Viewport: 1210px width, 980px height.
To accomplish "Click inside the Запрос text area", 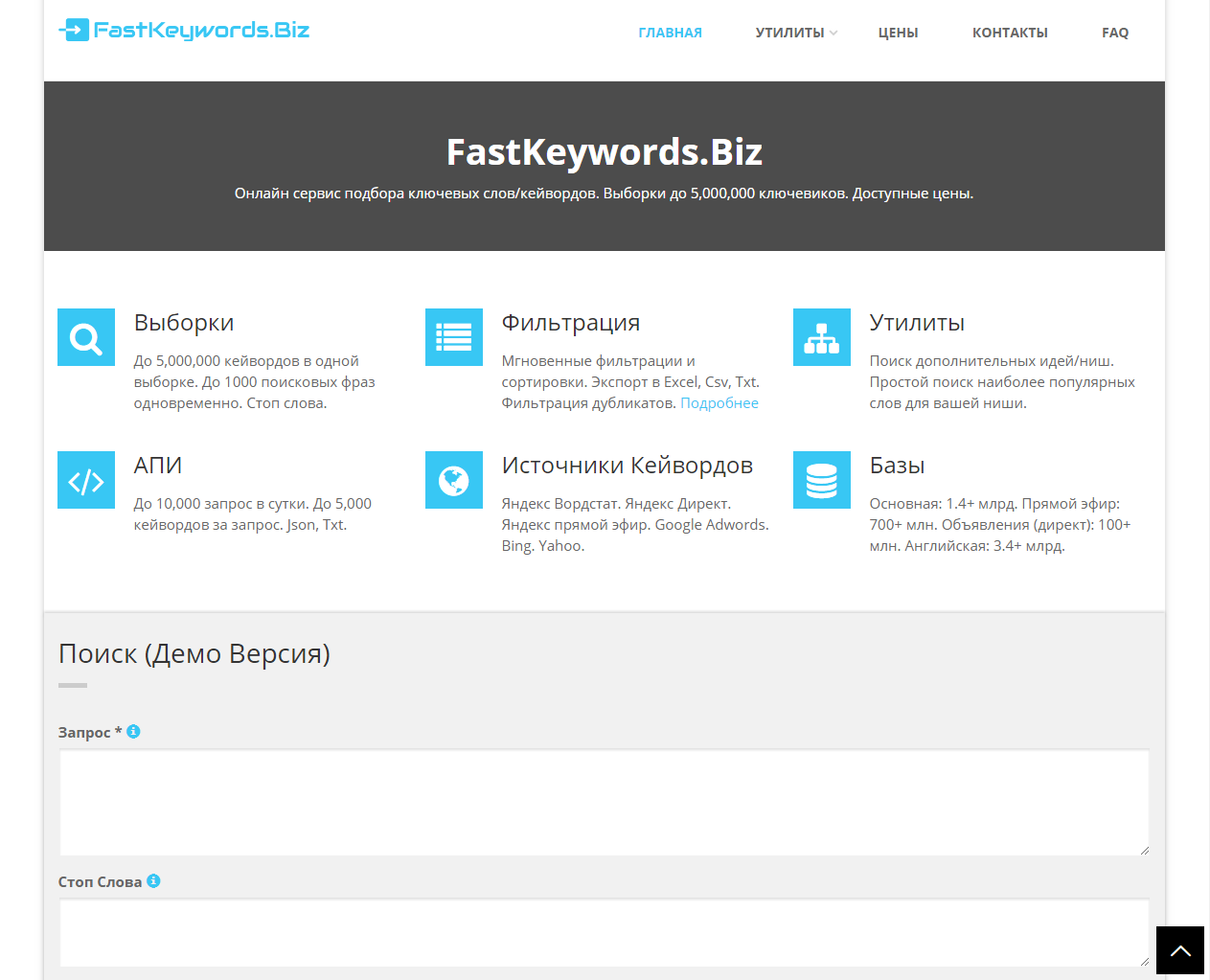I will (604, 803).
